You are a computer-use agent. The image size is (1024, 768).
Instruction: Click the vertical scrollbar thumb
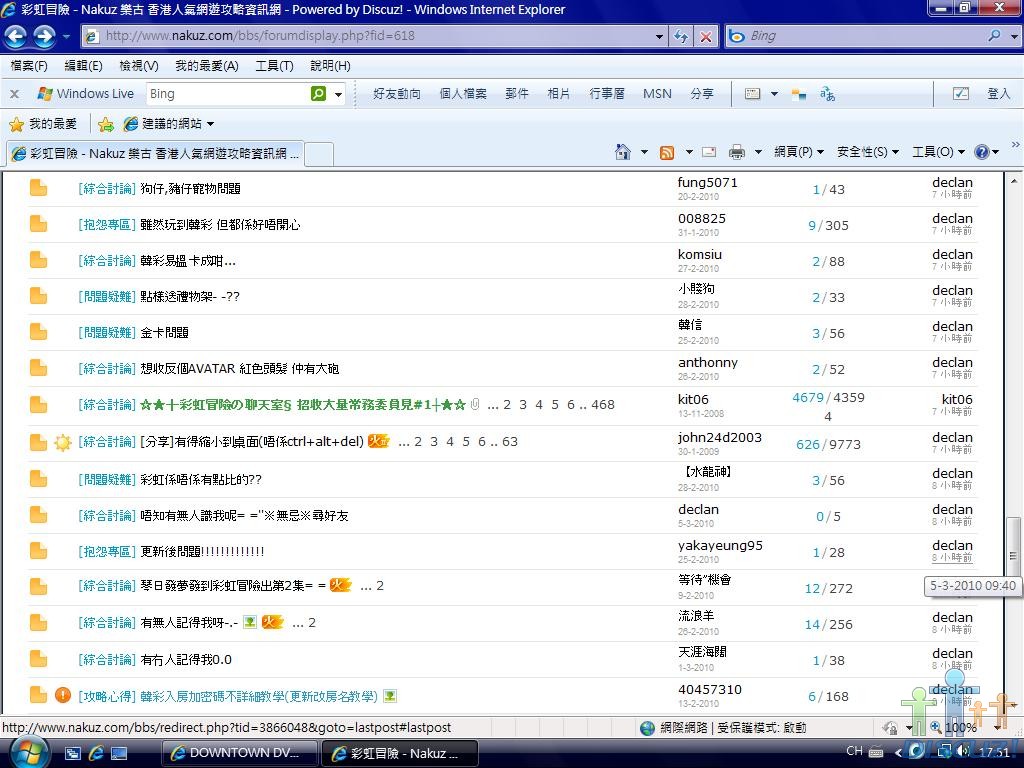point(1013,556)
